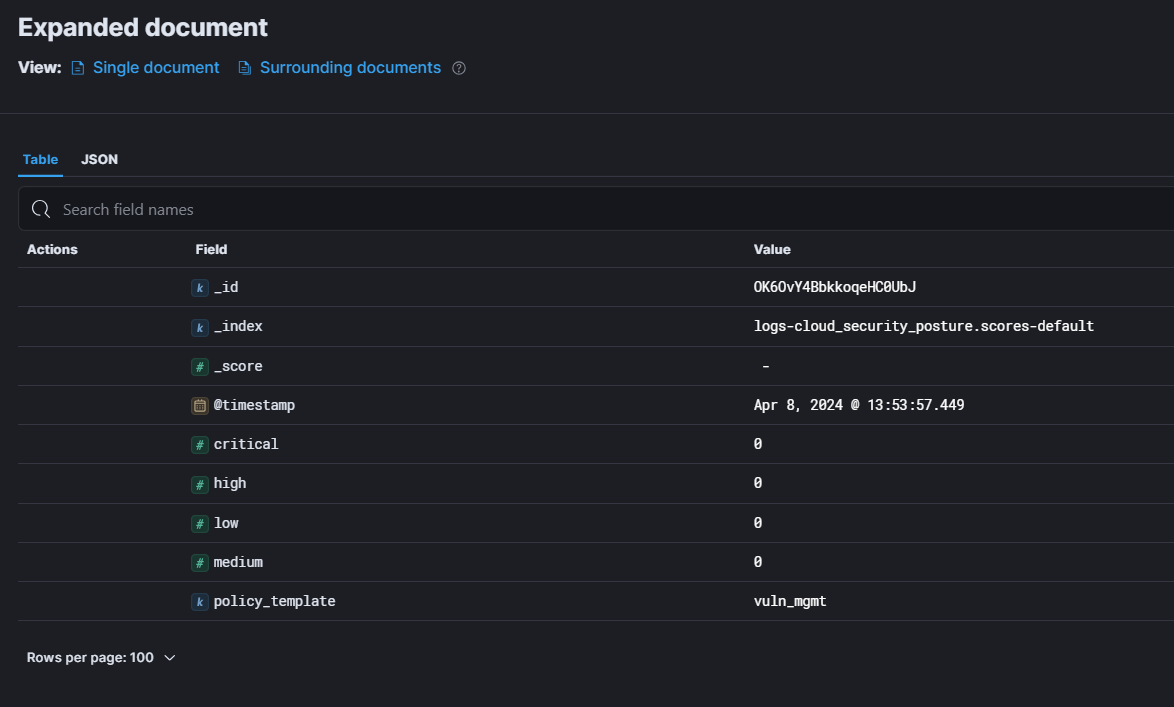Click the vuln_mgmt value cell
This screenshot has width=1174, height=707.
pyautogui.click(x=790, y=602)
